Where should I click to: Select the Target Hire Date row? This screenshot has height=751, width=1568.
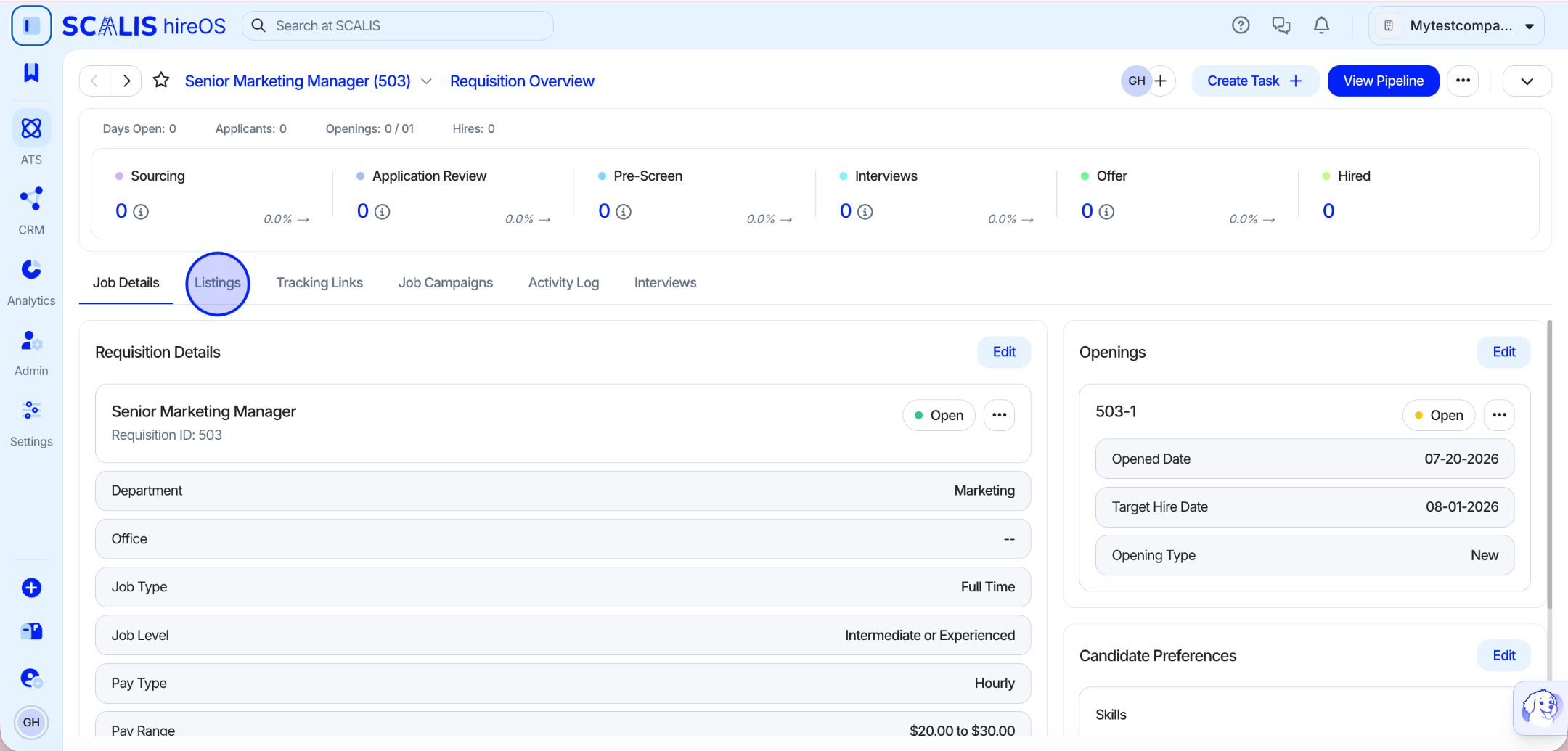(x=1304, y=506)
